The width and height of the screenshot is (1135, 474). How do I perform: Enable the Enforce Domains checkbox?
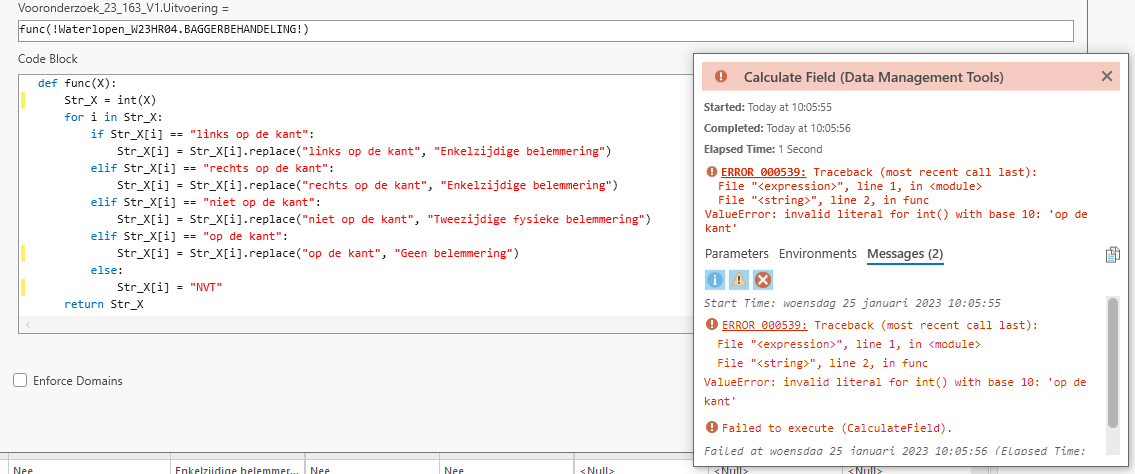20,381
